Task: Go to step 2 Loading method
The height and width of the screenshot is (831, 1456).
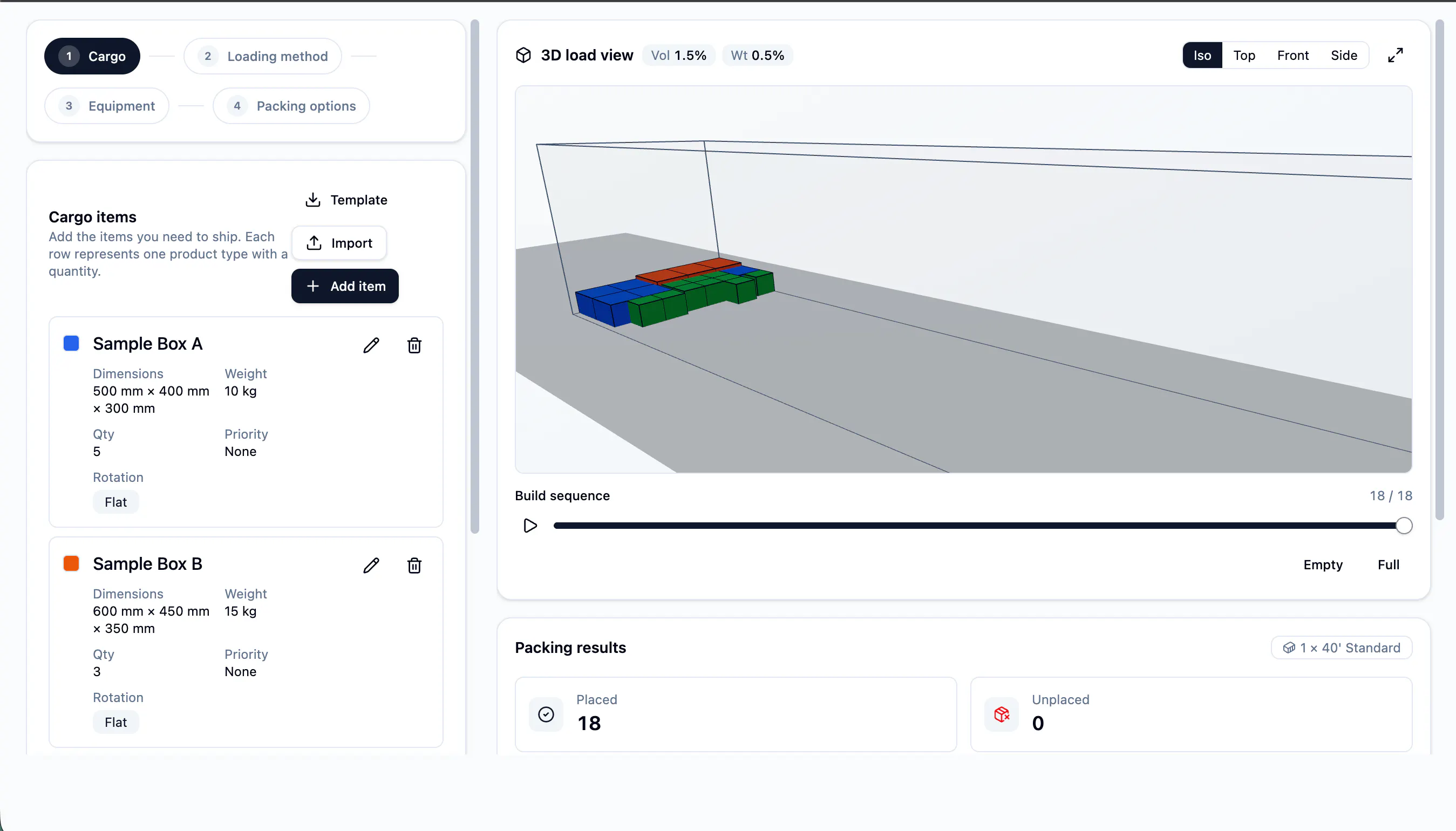Action: pos(263,56)
